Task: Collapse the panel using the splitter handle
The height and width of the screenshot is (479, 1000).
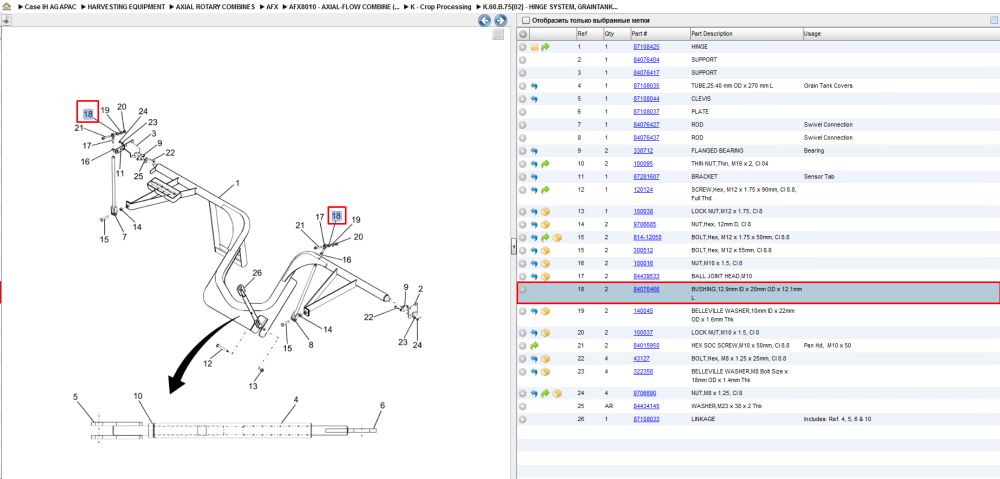Action: tap(513, 247)
